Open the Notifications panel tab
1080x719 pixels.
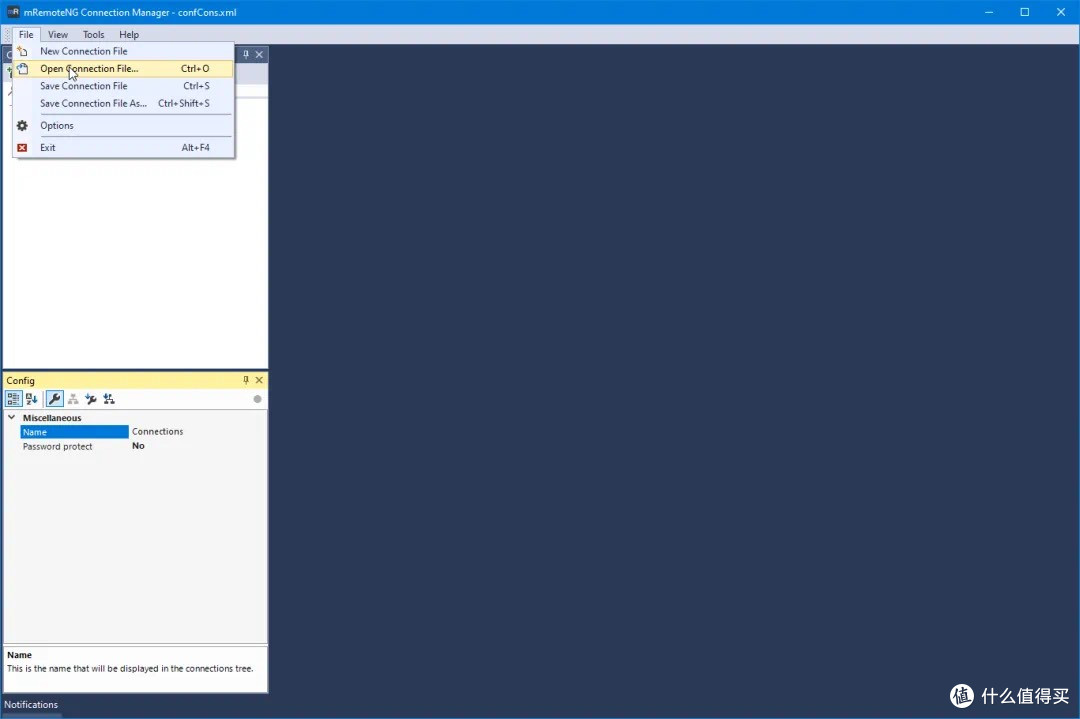coord(31,705)
